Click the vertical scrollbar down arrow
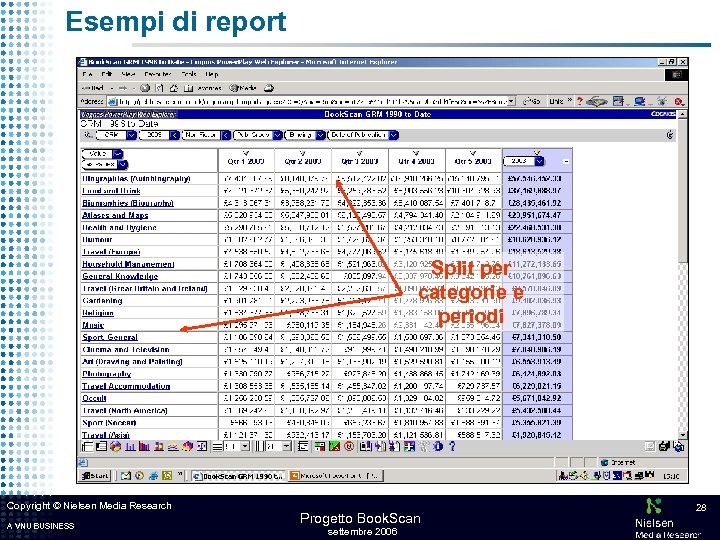 tap(683, 434)
